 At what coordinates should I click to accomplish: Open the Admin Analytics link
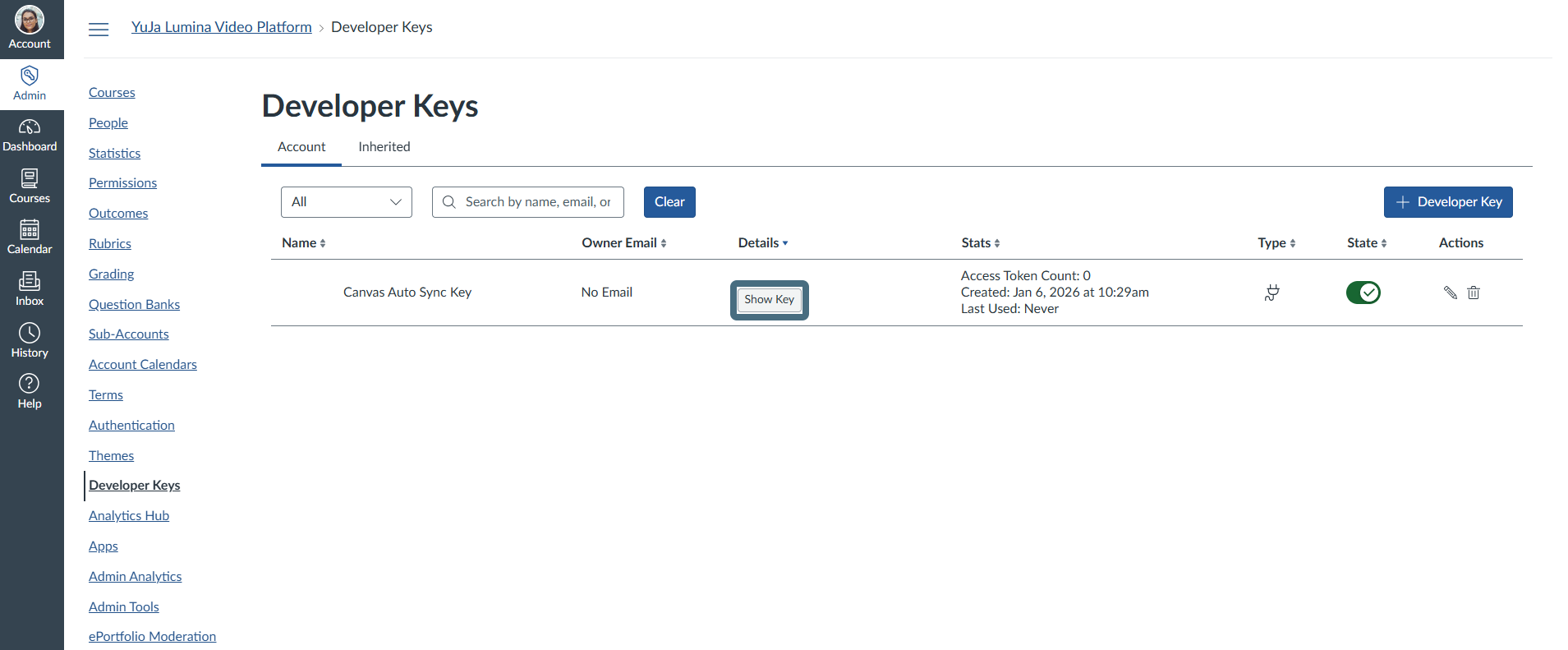coord(135,577)
